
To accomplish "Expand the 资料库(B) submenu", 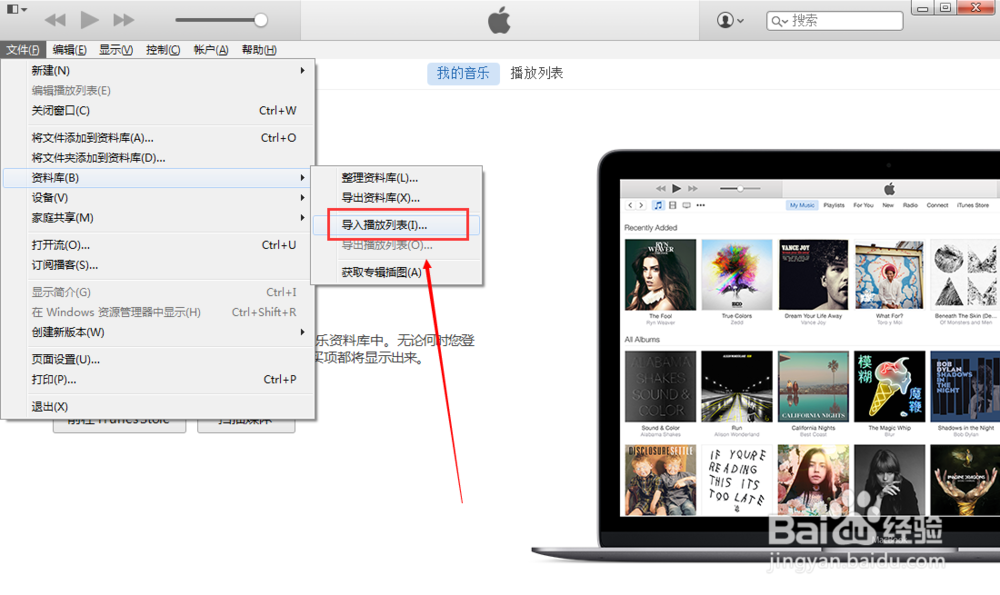I will 158,178.
